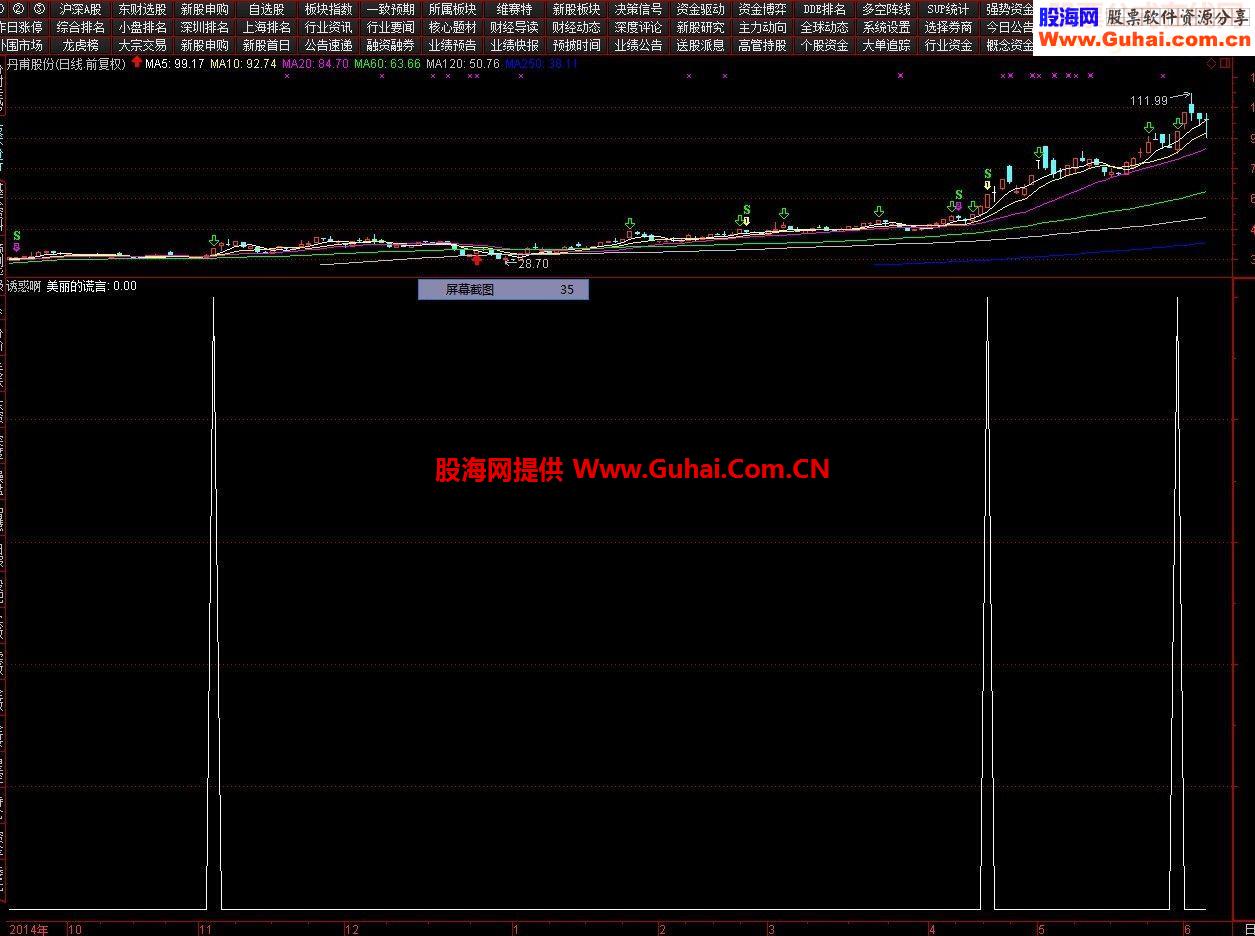The image size is (1255, 936).
Task: Open 沪深A股 list
Action: [x=81, y=9]
